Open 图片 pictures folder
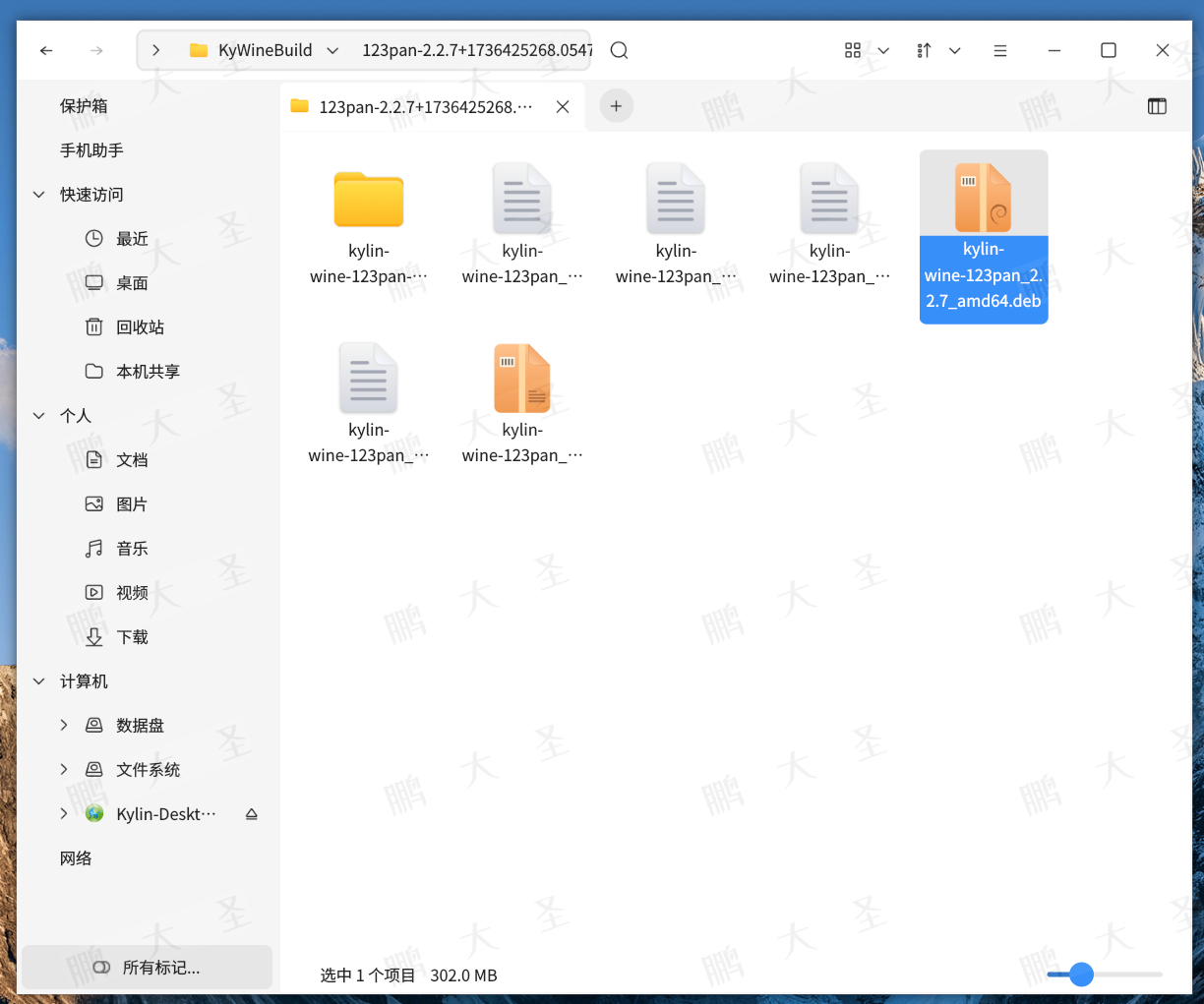1204x1004 pixels. tap(132, 504)
